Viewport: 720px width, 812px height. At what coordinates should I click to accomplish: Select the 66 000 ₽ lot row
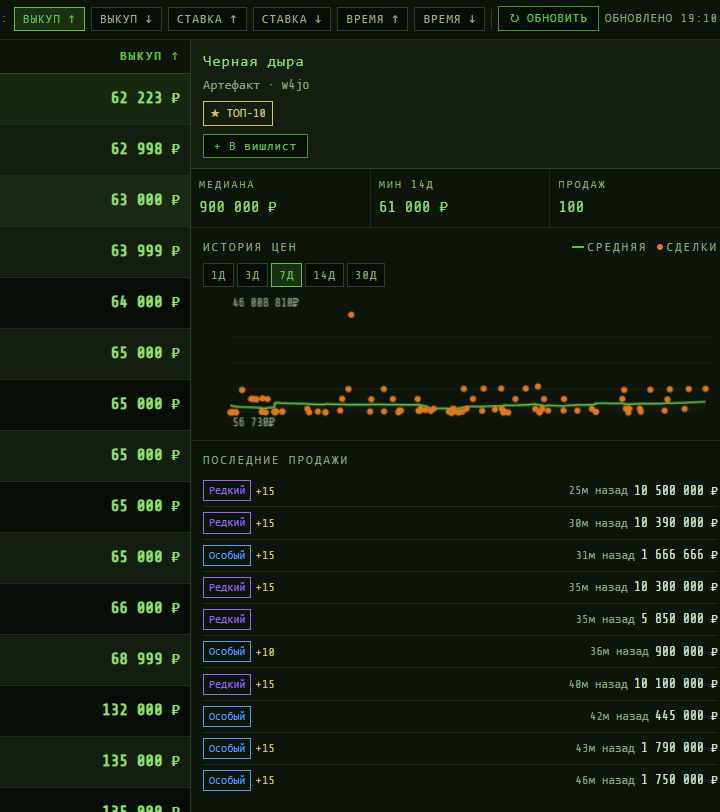pos(95,608)
